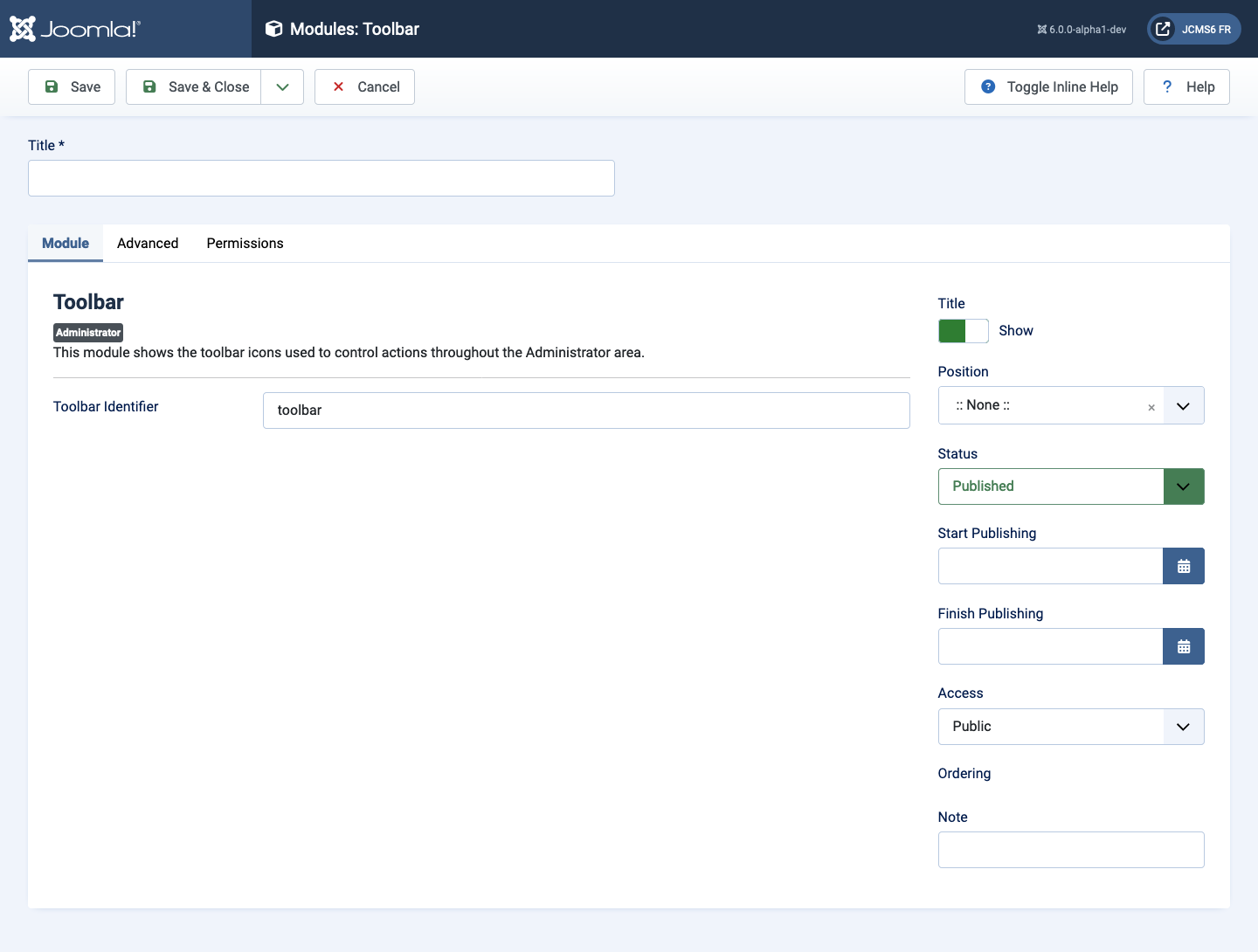1258x952 pixels.
Task: Click the 6.0.0-alpha1-dev version label
Action: coord(1082,30)
